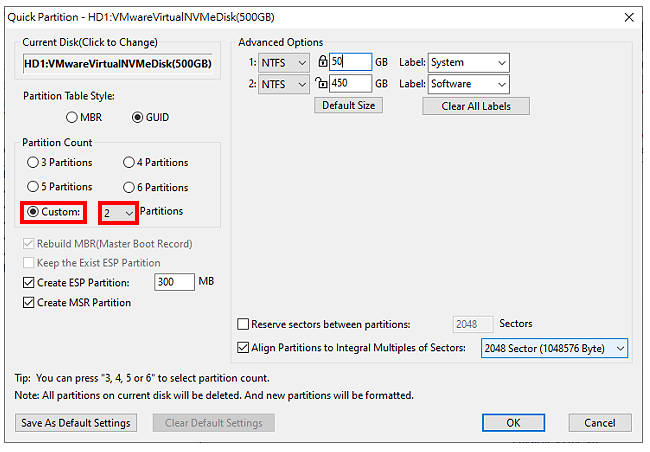Open file system dropdown for partition 2

point(284,84)
